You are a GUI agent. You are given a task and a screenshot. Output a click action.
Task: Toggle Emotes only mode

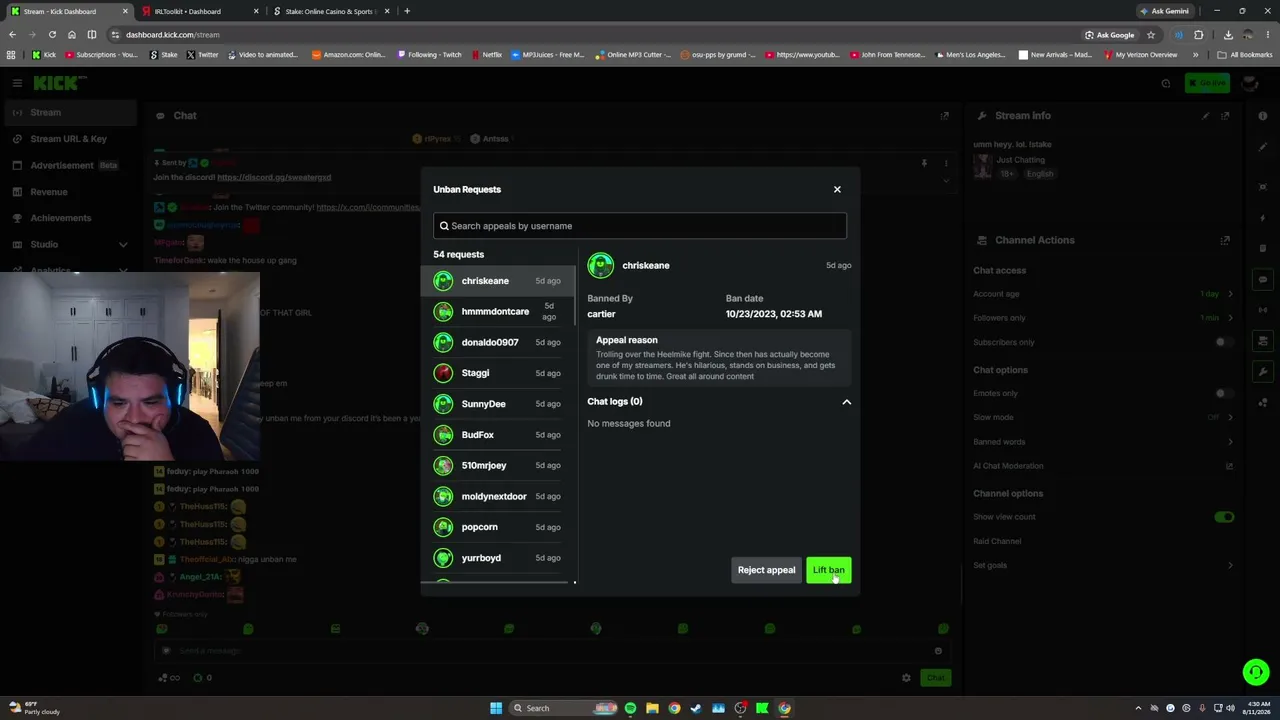(1224, 394)
